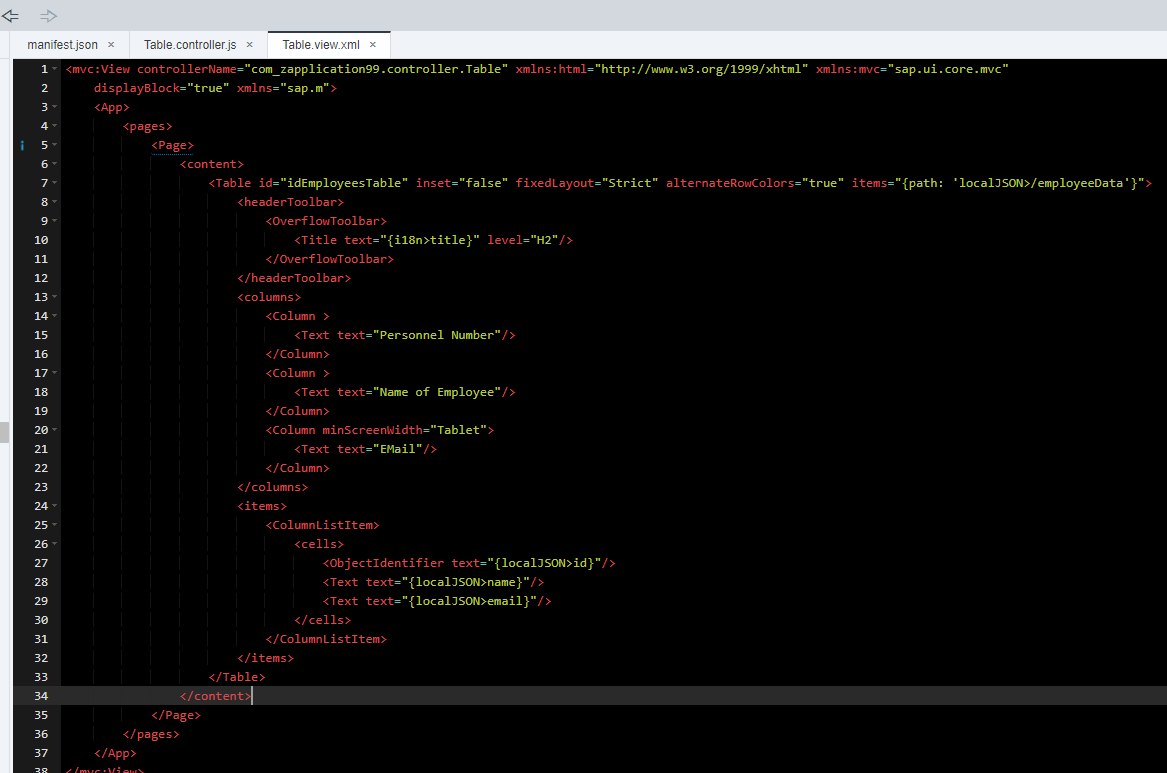This screenshot has width=1167, height=773.
Task: Click the left edge scrollbar marker
Action: tap(4, 430)
